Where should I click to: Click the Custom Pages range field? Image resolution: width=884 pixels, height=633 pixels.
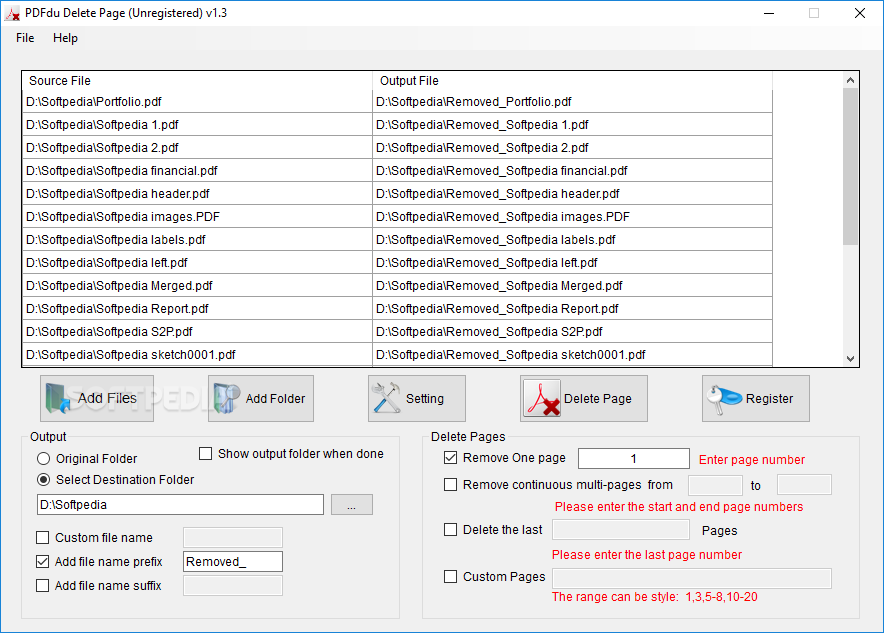(x=692, y=578)
